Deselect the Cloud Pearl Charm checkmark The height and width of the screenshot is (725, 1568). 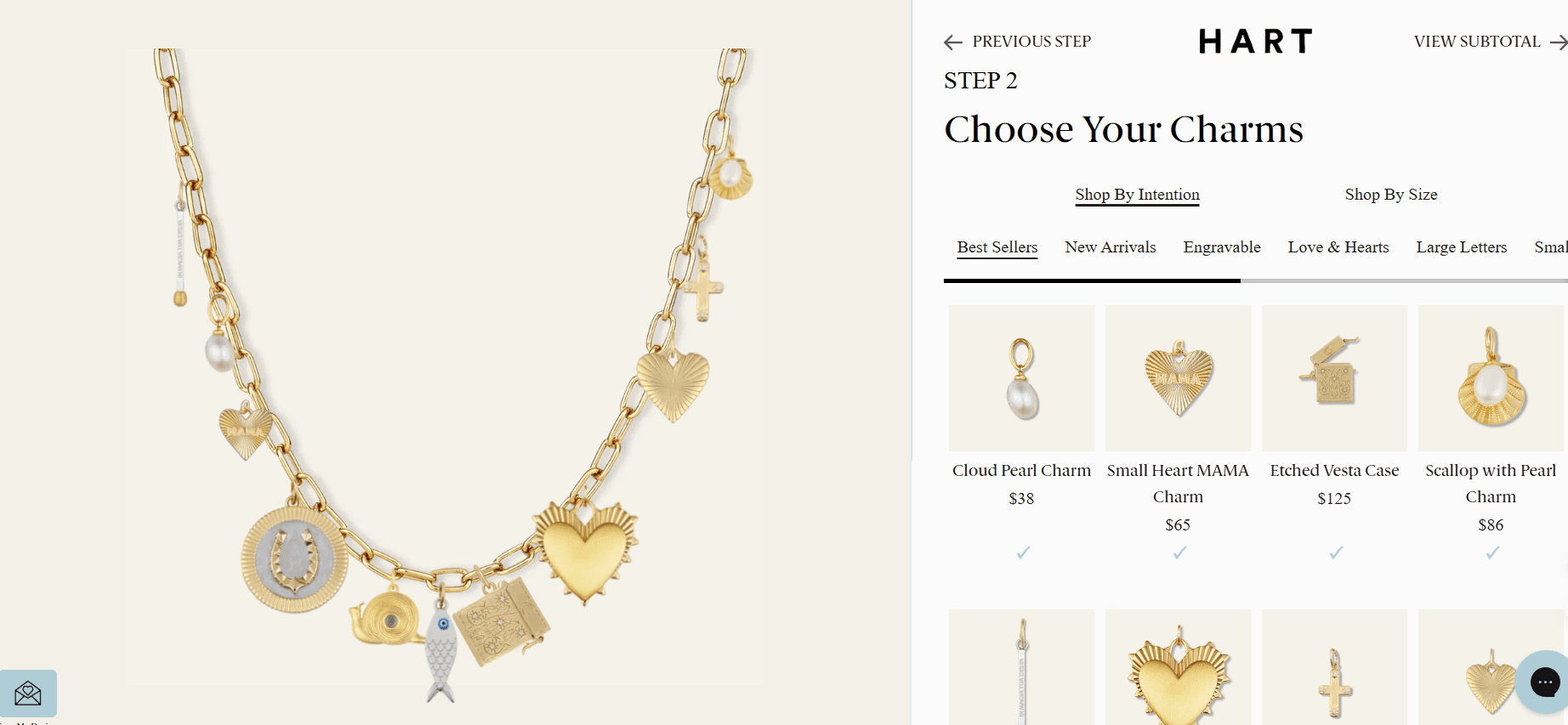pyautogui.click(x=1021, y=552)
